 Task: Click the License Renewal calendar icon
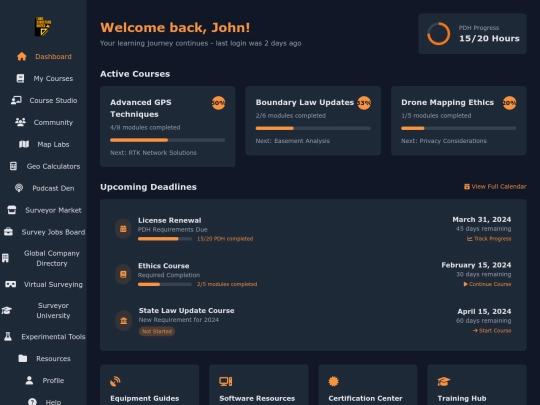(123, 229)
